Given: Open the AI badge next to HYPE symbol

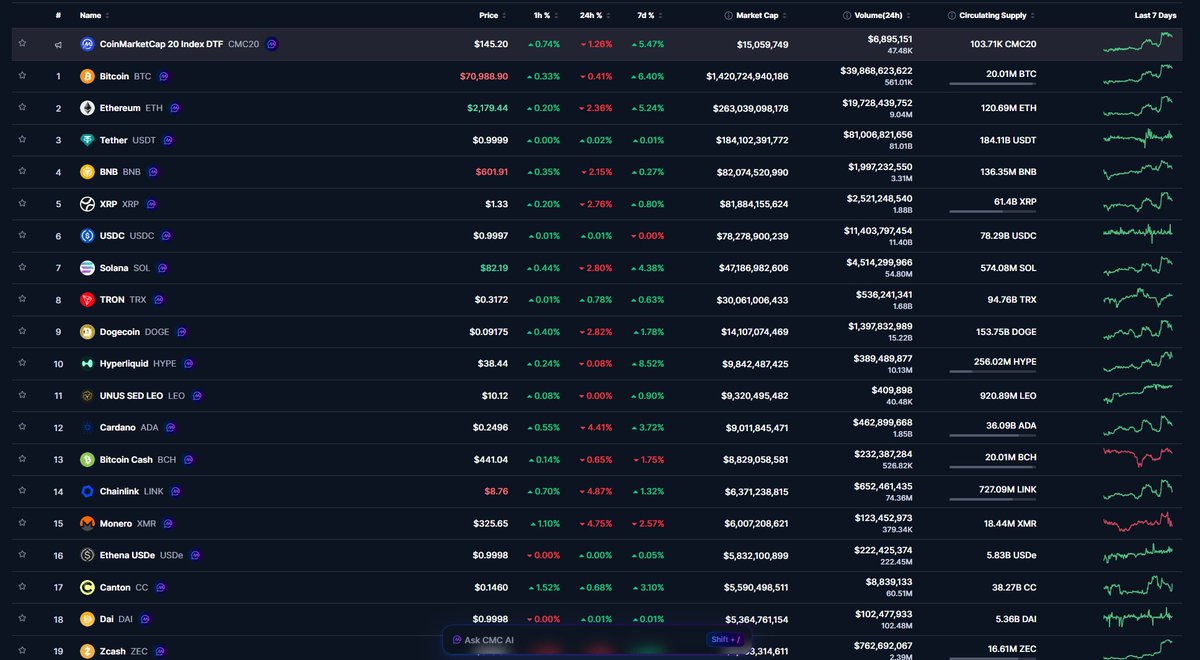Looking at the screenshot, I should point(188,364).
